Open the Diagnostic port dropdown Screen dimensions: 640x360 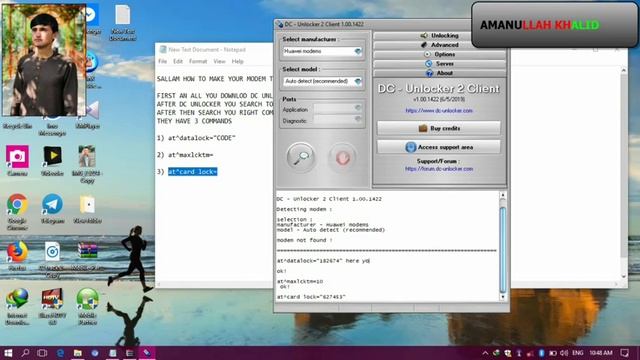(x=358, y=120)
